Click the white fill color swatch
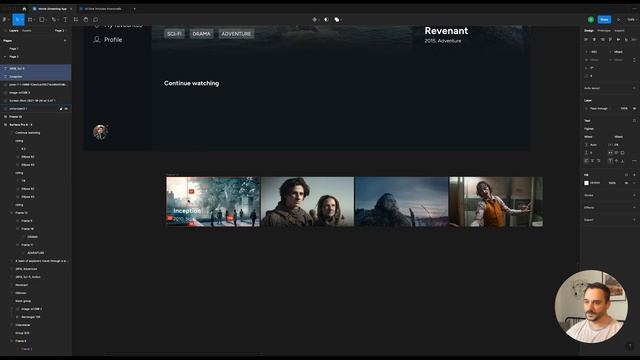 (x=586, y=183)
